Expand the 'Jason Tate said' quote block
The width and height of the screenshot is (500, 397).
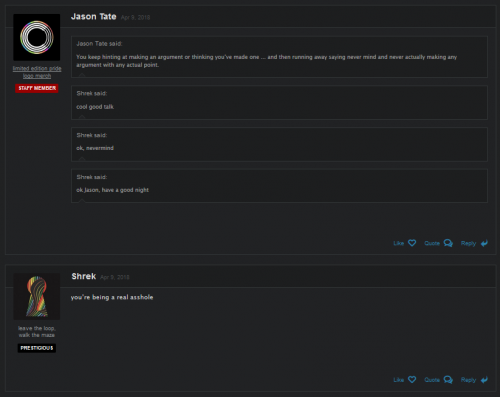(279, 57)
